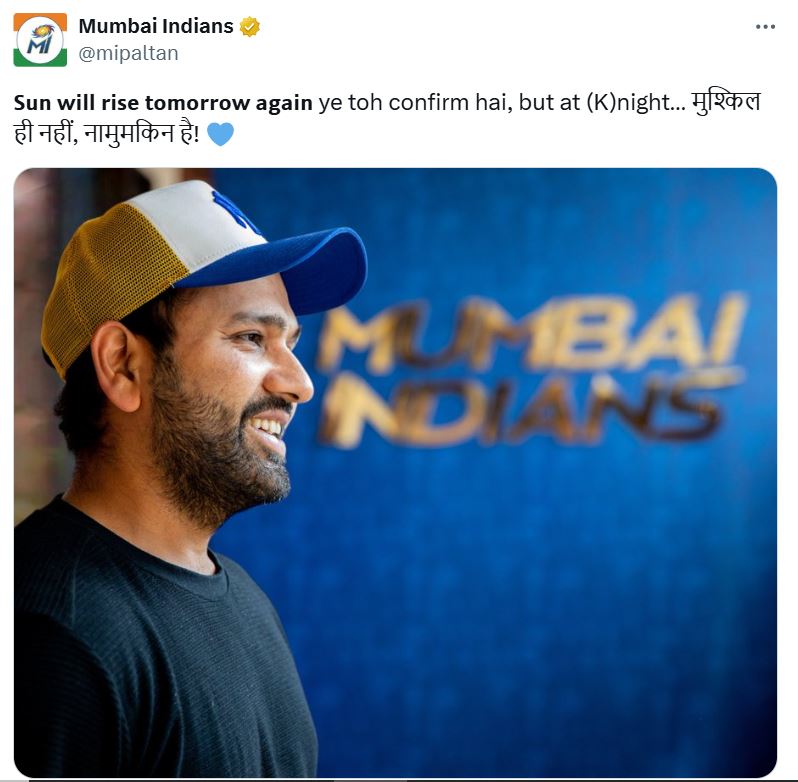Image resolution: width=798 pixels, height=782 pixels.
Task: Click the blurred MUMBAI text in the photo
Action: click(x=532, y=333)
